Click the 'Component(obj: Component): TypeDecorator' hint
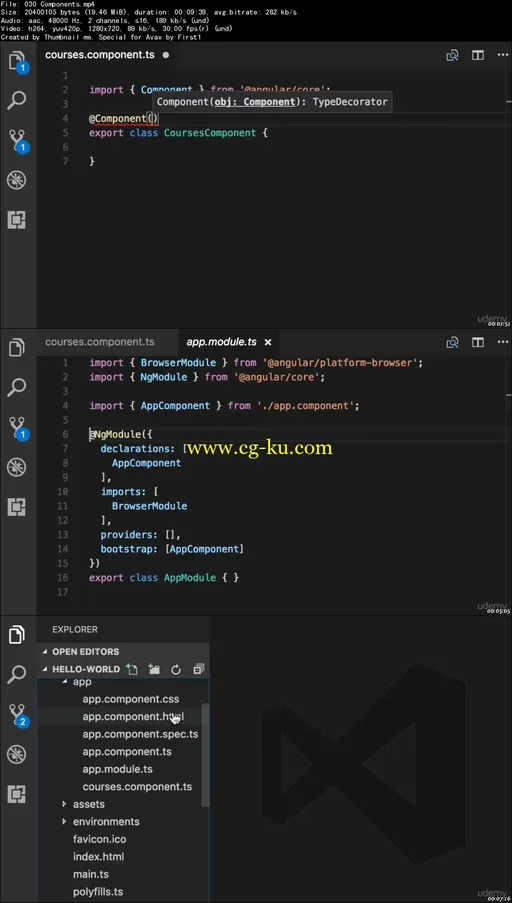 point(272,102)
